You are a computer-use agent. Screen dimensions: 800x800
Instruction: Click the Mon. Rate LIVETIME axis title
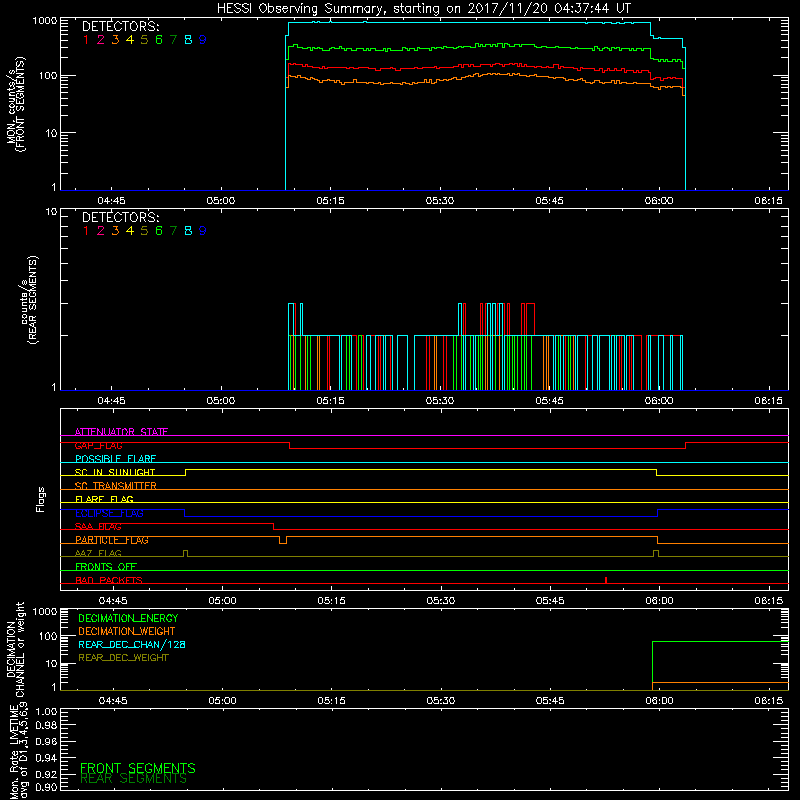point(18,751)
